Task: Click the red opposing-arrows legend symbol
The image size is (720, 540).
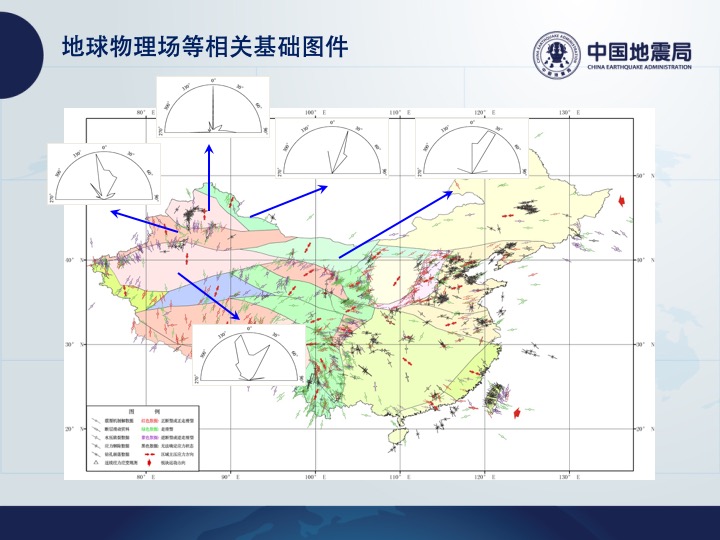Action: pos(149,454)
